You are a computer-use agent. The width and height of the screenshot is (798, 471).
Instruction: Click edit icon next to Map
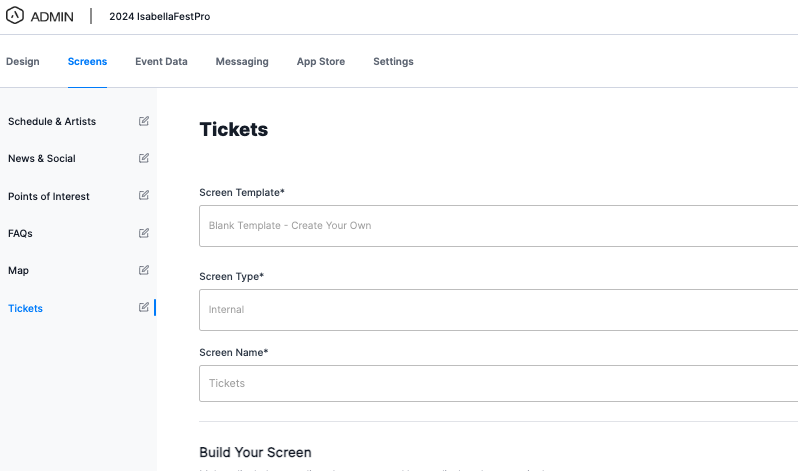[x=144, y=270]
